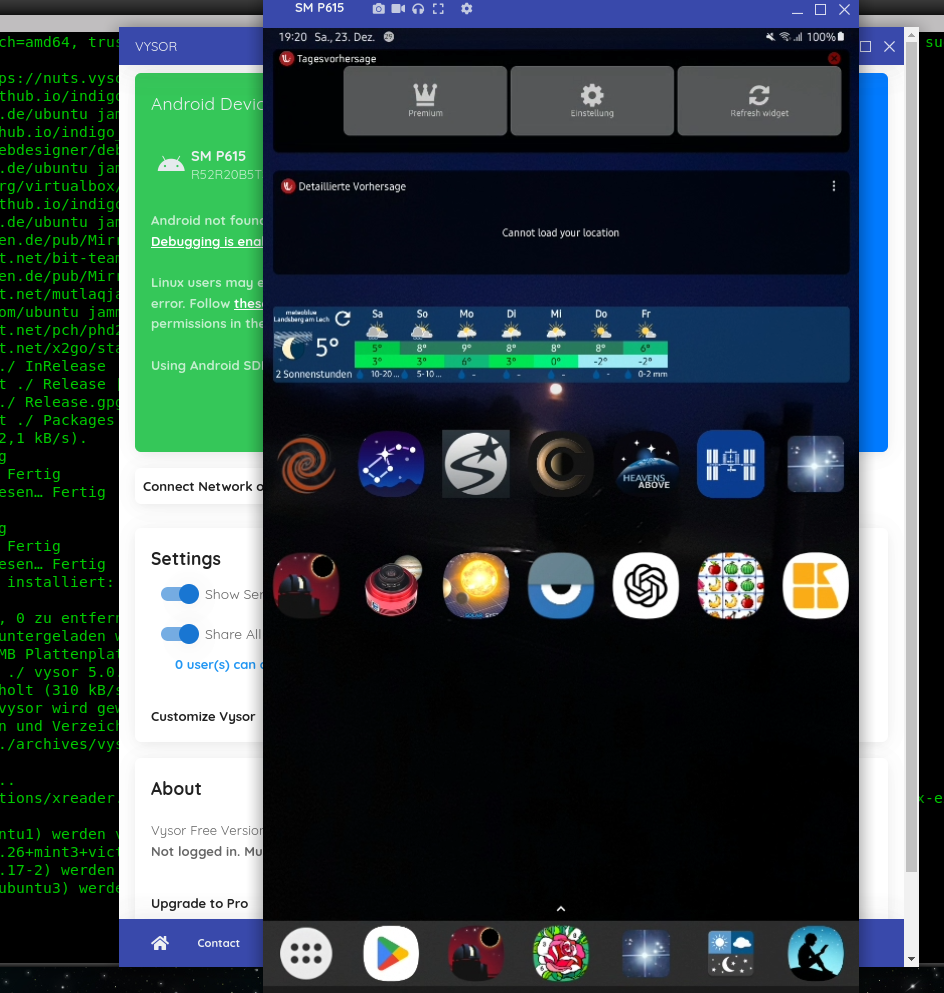Screen dimensions: 944x993
Task: Open the 0 user(s) can link in Vysor
Action: pyautogui.click(x=218, y=664)
